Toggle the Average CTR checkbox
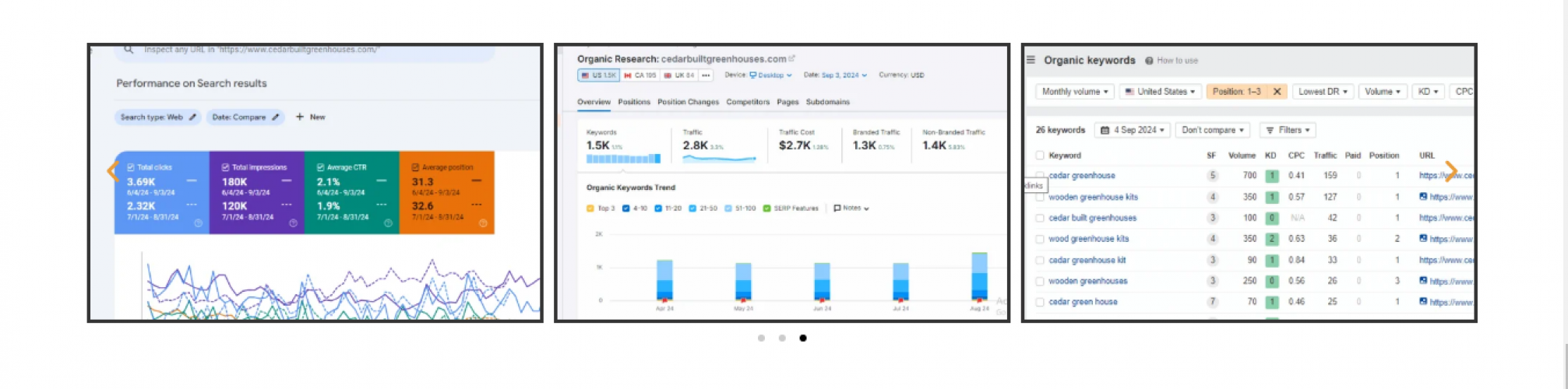The height and width of the screenshot is (389, 1568). click(x=321, y=167)
